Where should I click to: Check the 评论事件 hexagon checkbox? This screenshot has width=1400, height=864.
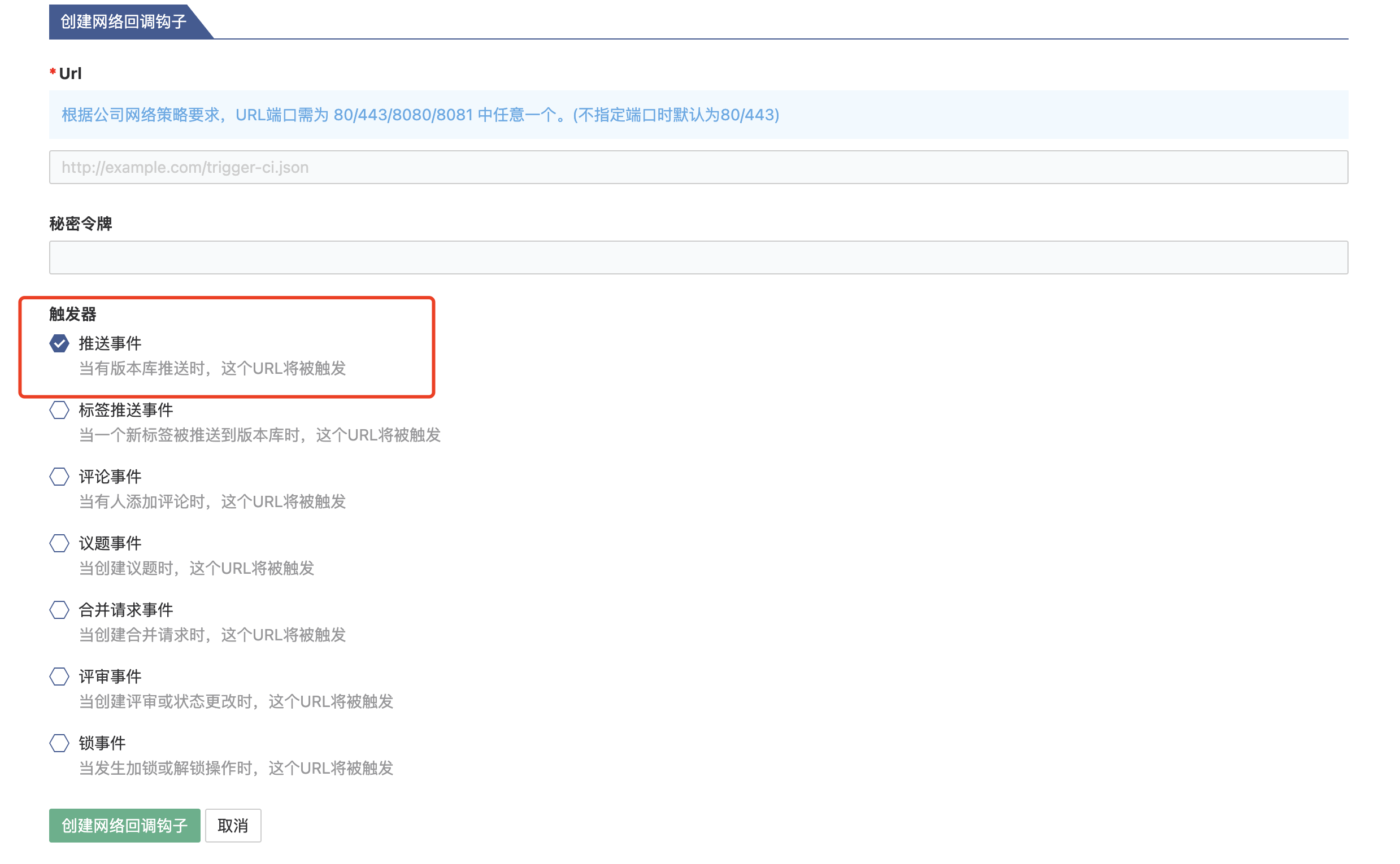tap(59, 477)
